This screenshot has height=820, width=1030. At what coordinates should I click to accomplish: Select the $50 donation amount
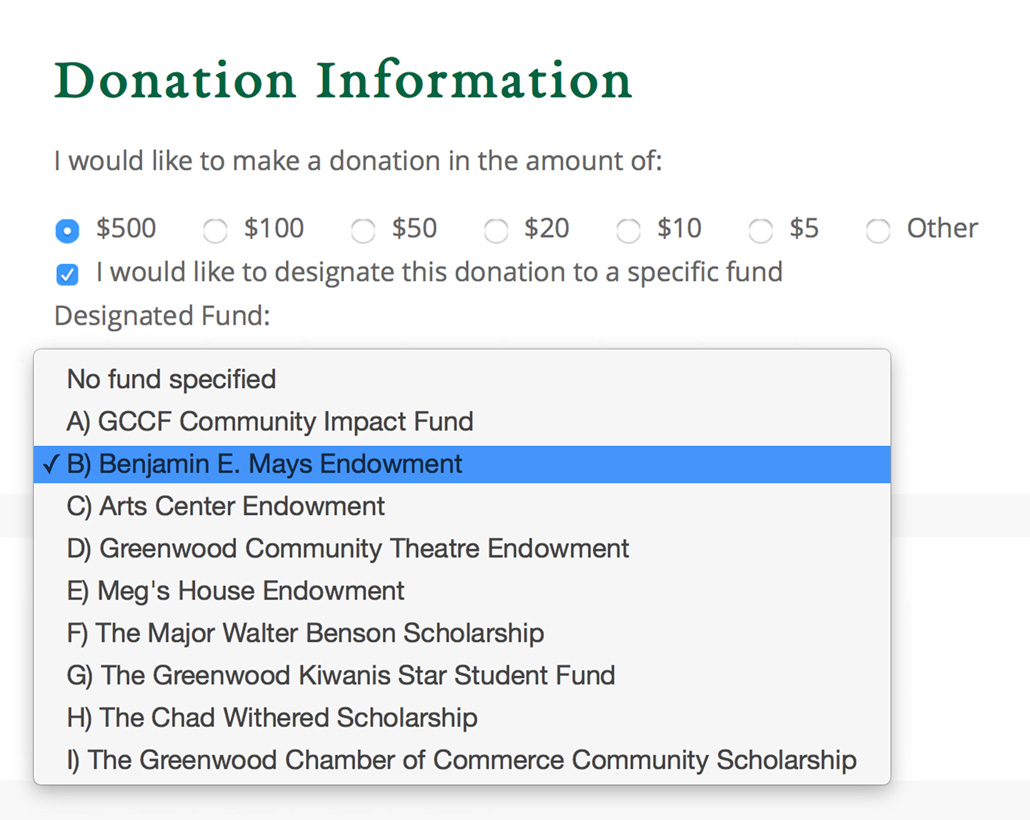pyautogui.click(x=363, y=231)
